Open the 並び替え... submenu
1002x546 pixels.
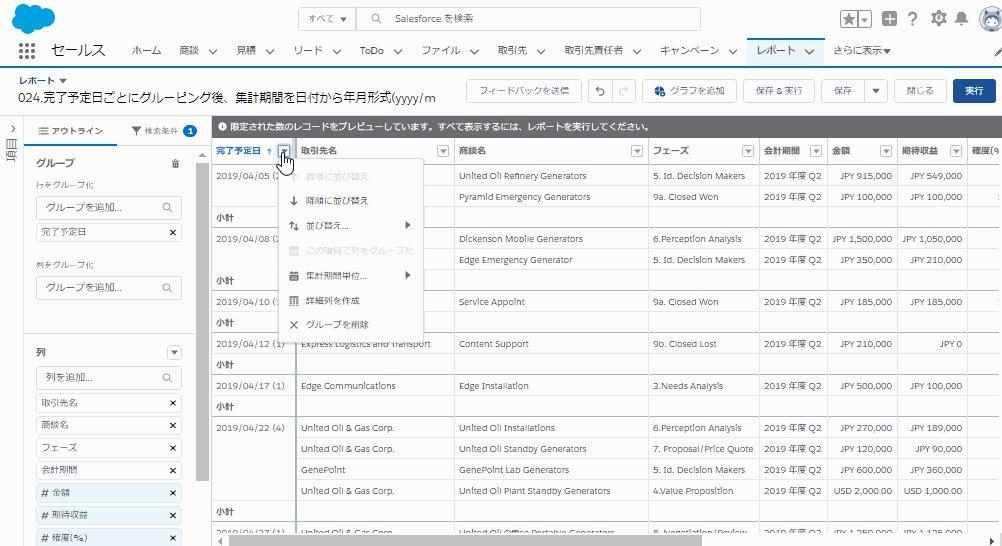(x=351, y=226)
